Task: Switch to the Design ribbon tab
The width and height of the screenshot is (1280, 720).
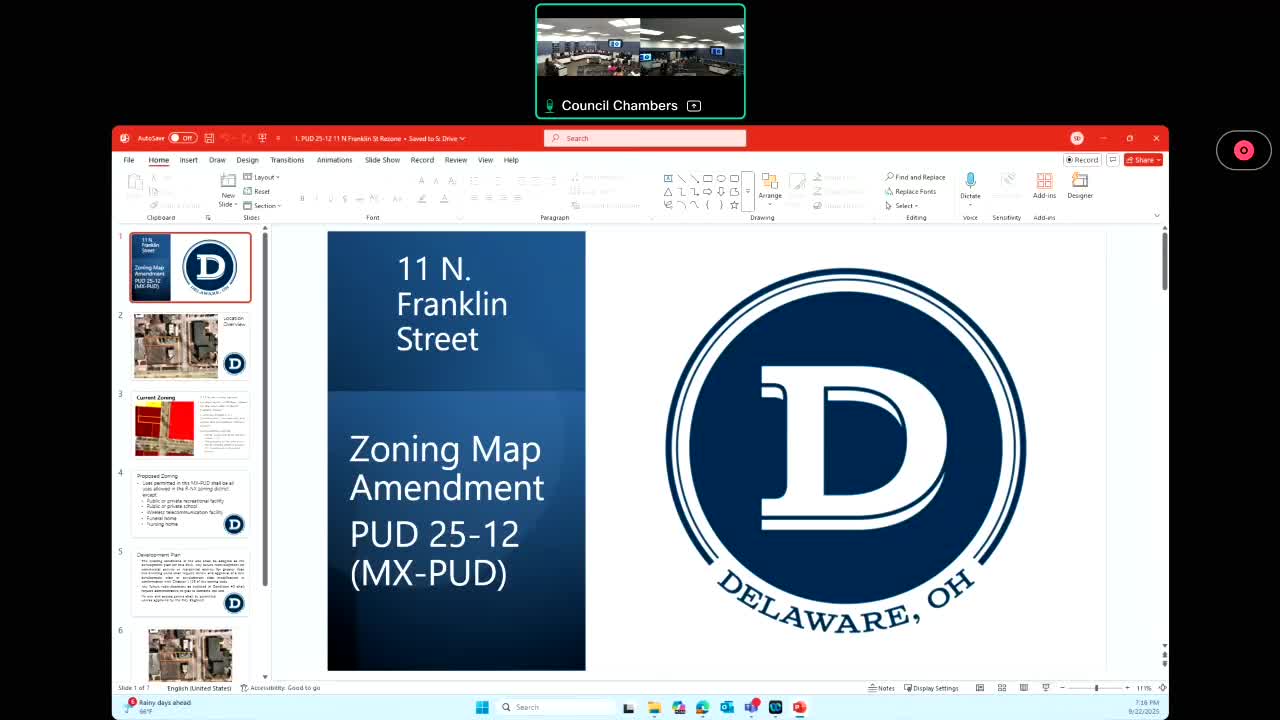Action: 247,160
